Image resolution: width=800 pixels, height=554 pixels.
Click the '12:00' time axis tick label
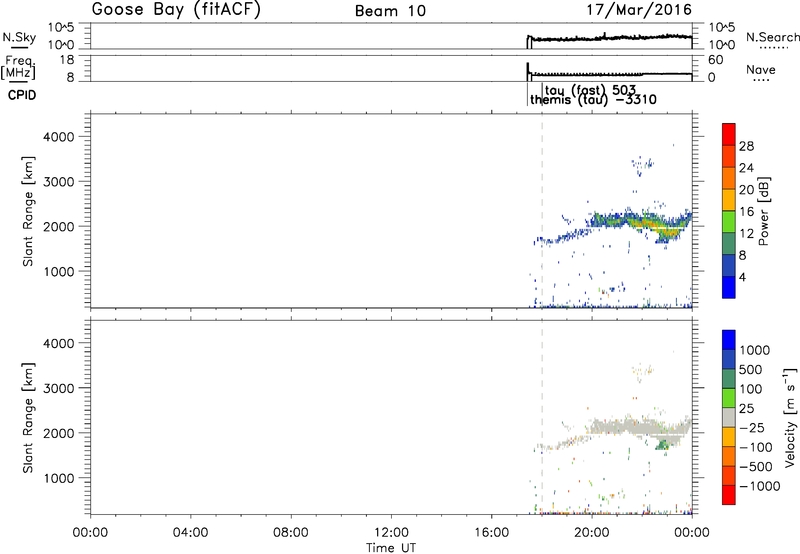click(391, 533)
